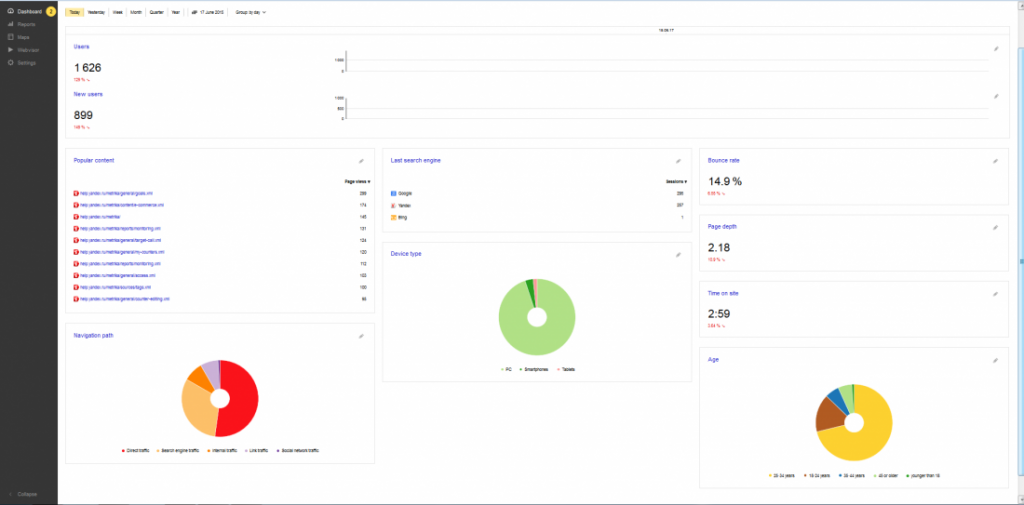Image resolution: width=1024 pixels, height=505 pixels.
Task: Toggle the Link traffic legend item
Action: coord(257,451)
